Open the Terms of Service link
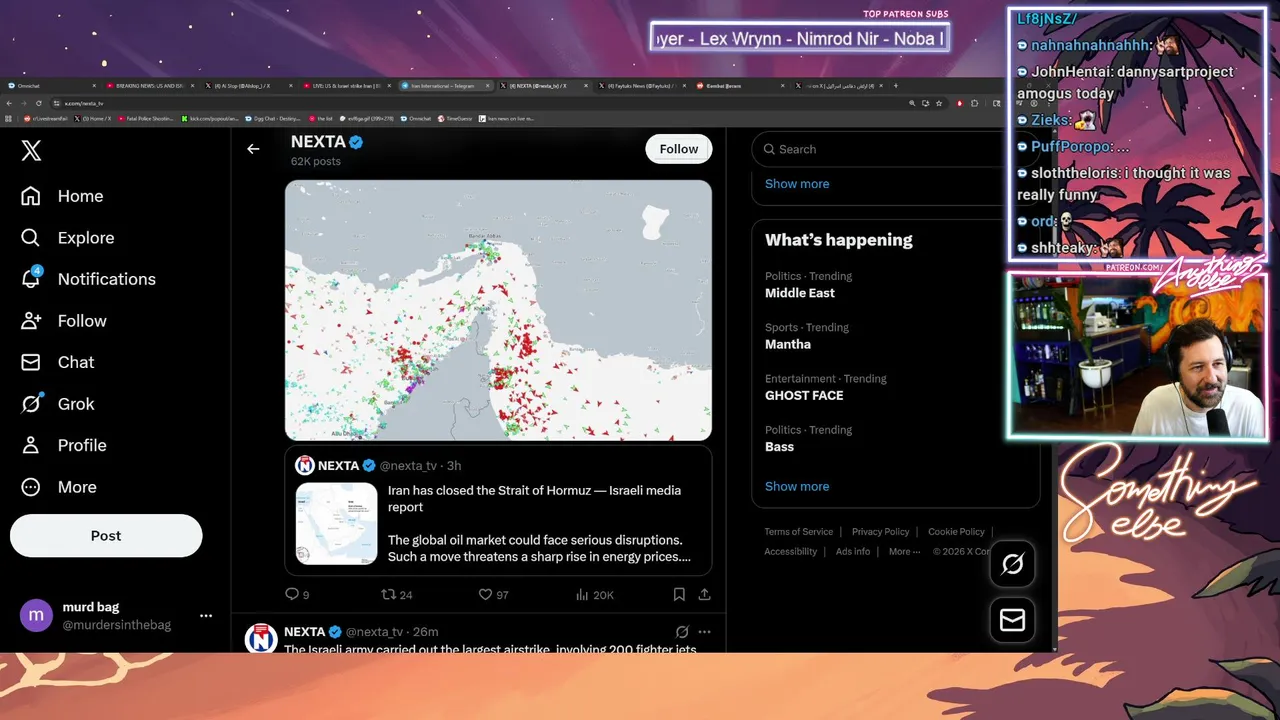 [x=799, y=532]
